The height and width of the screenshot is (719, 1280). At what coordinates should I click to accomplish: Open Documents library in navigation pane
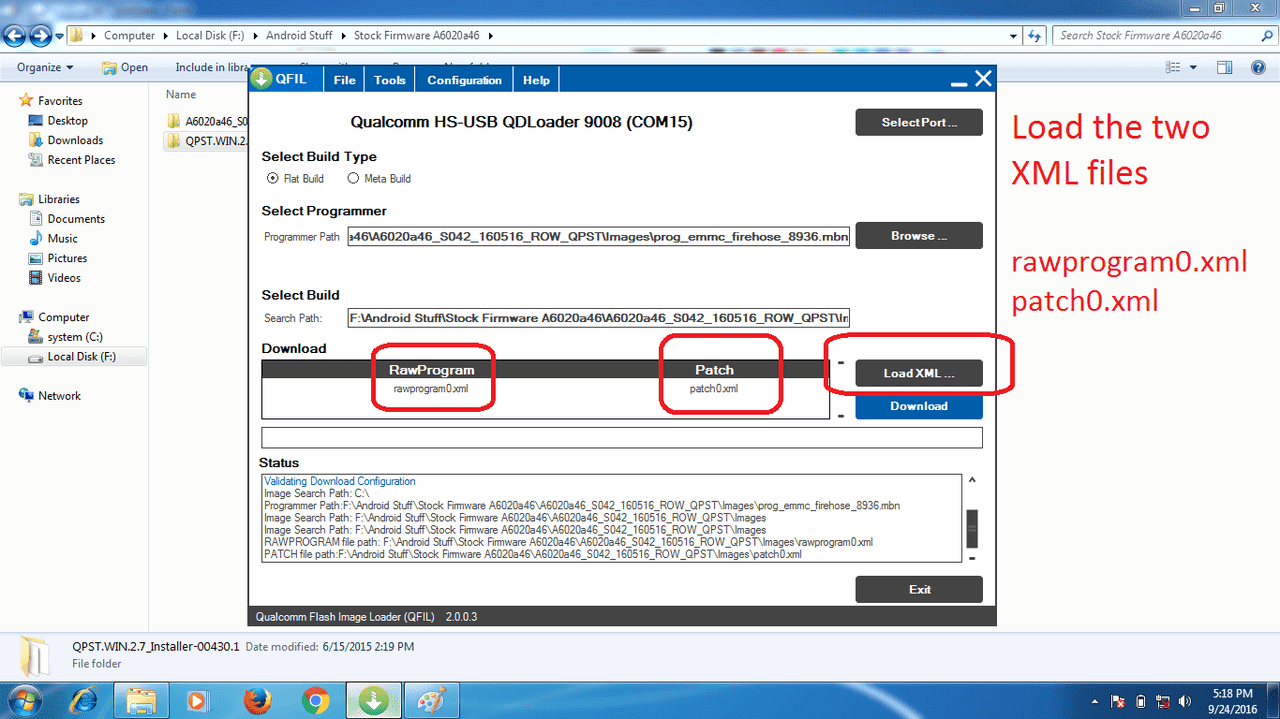(76, 219)
